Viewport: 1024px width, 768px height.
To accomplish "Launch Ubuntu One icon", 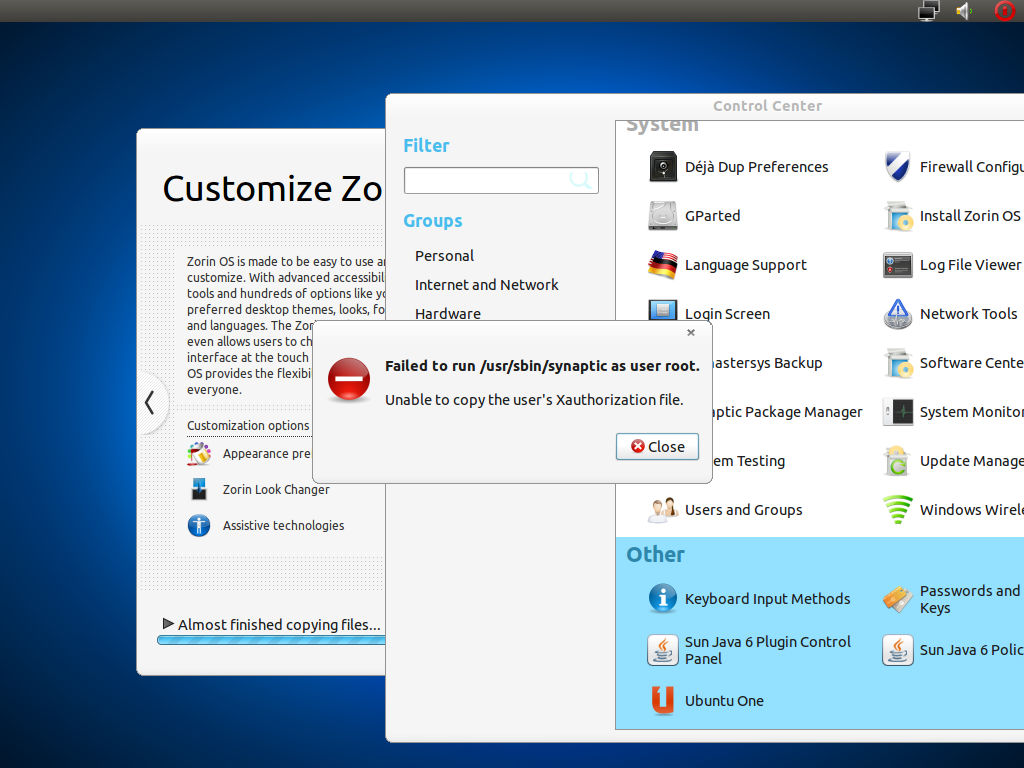I will pos(663,700).
